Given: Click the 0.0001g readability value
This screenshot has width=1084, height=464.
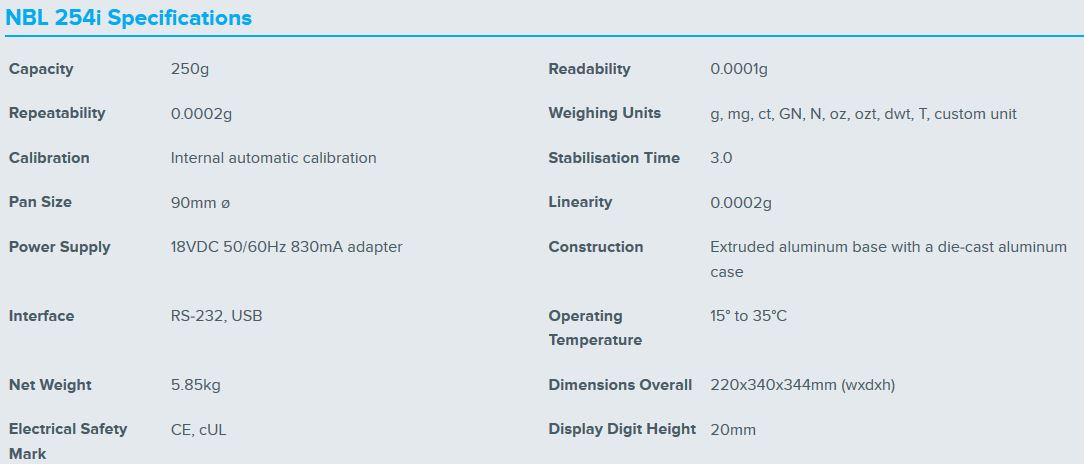Looking at the screenshot, I should (x=739, y=69).
